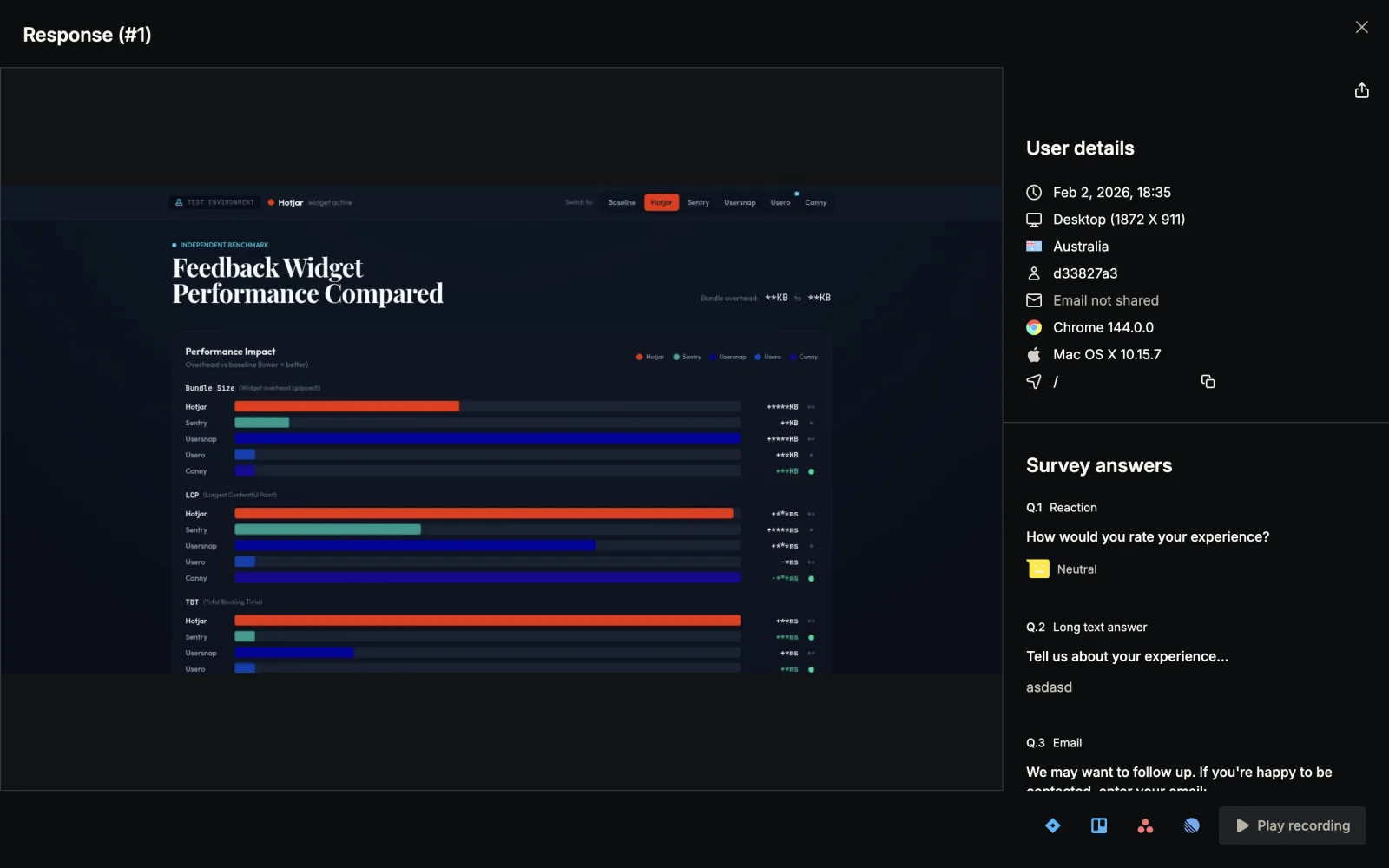Click the 'Chrome 144.0.0' text

(x=1103, y=327)
